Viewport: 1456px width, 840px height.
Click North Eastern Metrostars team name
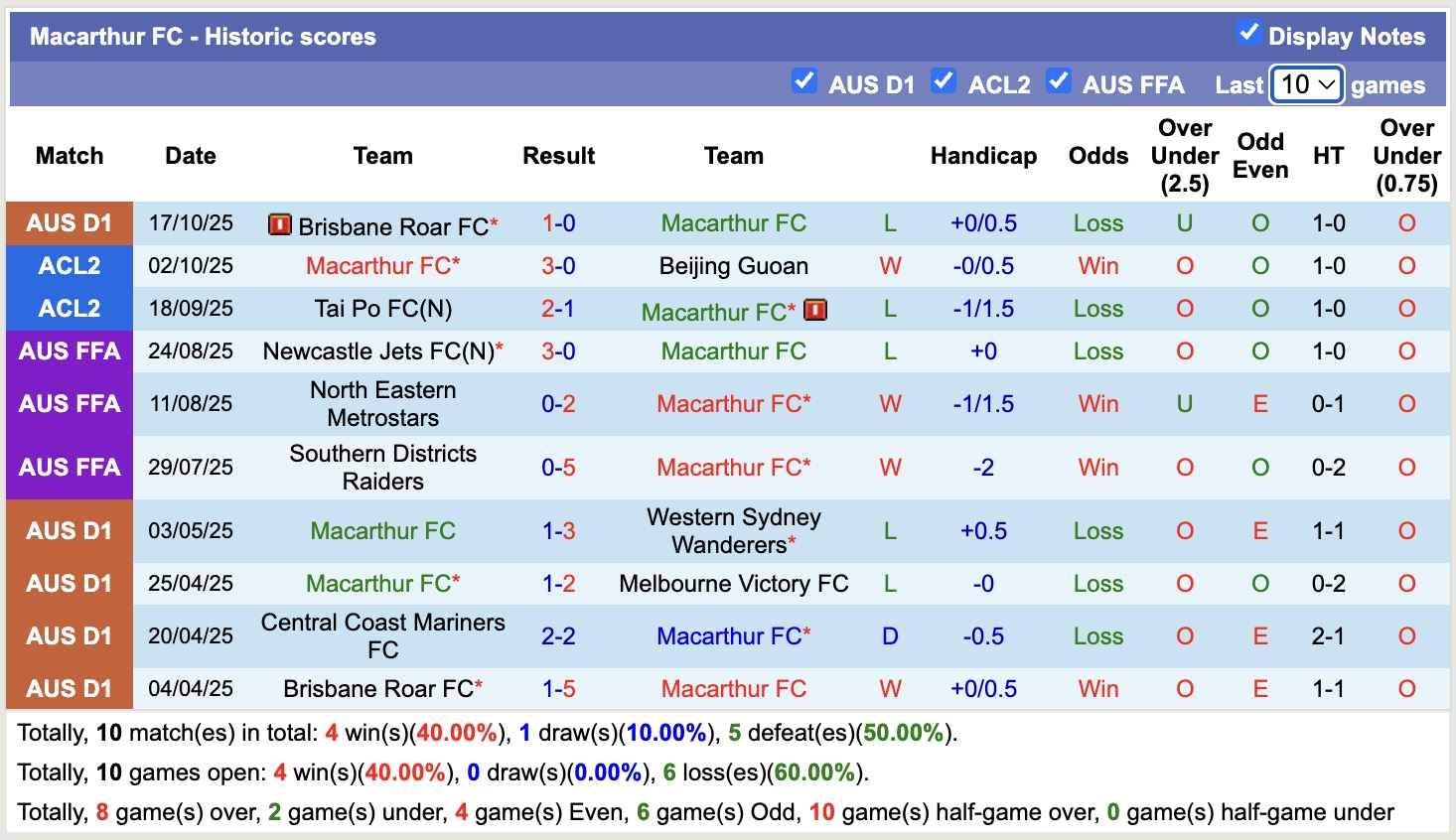[382, 403]
